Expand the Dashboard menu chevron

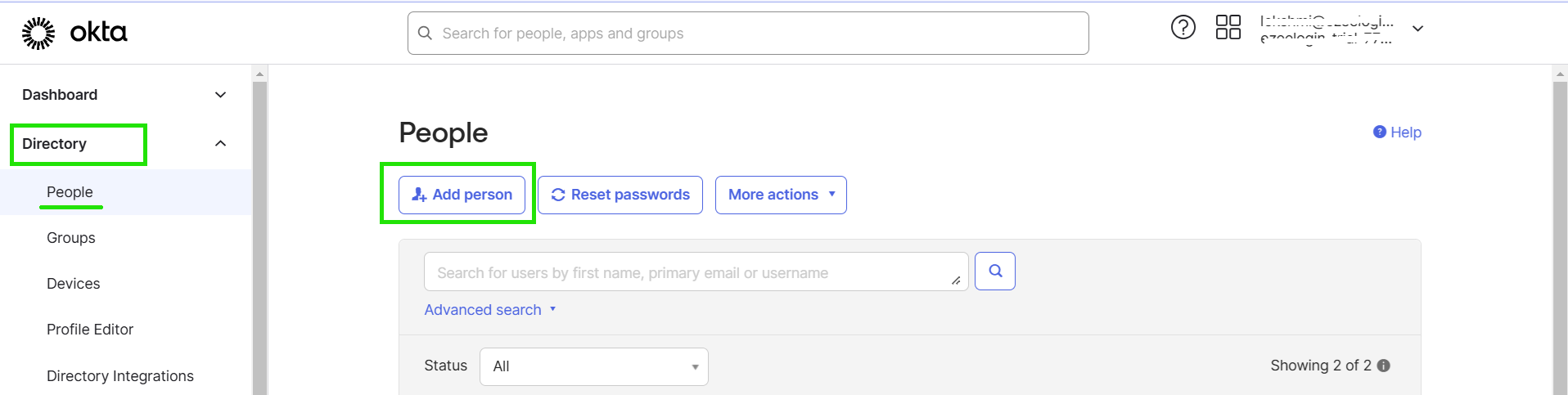tap(220, 95)
